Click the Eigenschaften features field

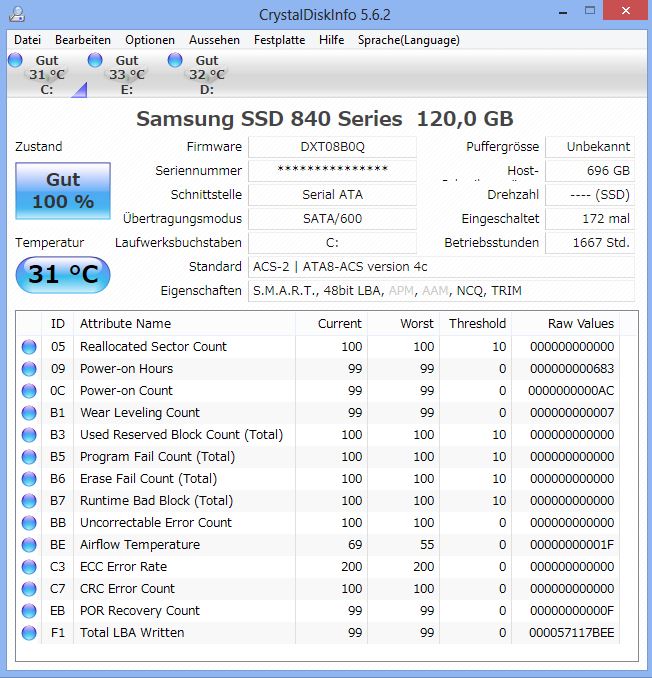[441, 291]
